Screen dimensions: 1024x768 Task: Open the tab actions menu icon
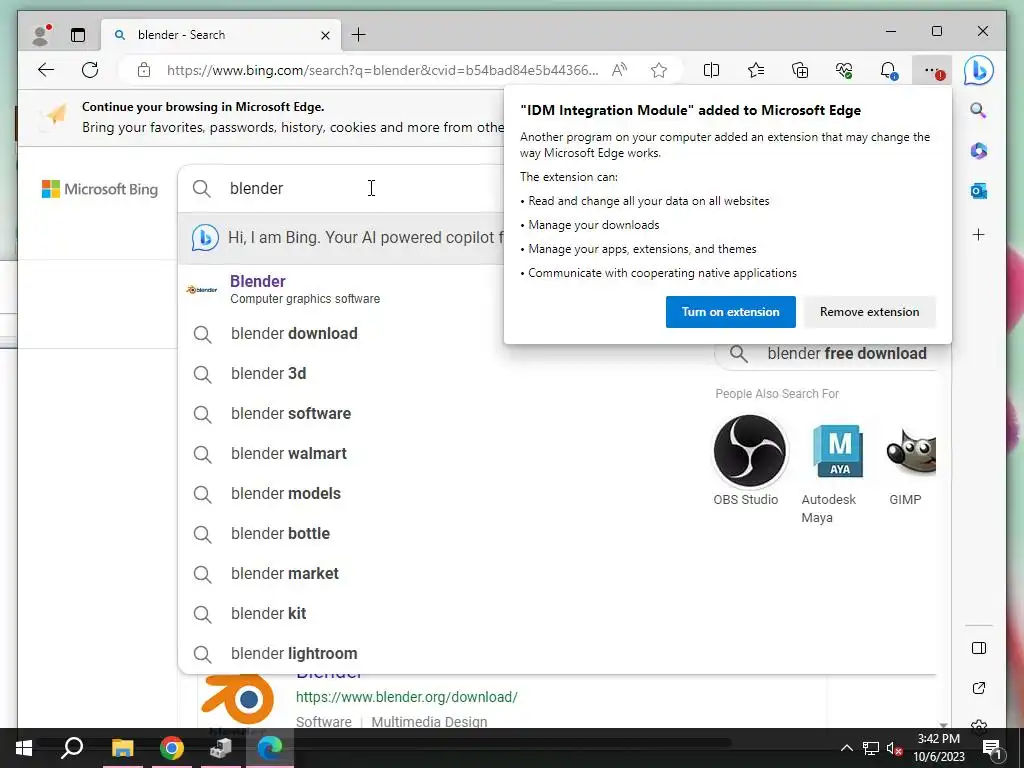point(78,35)
